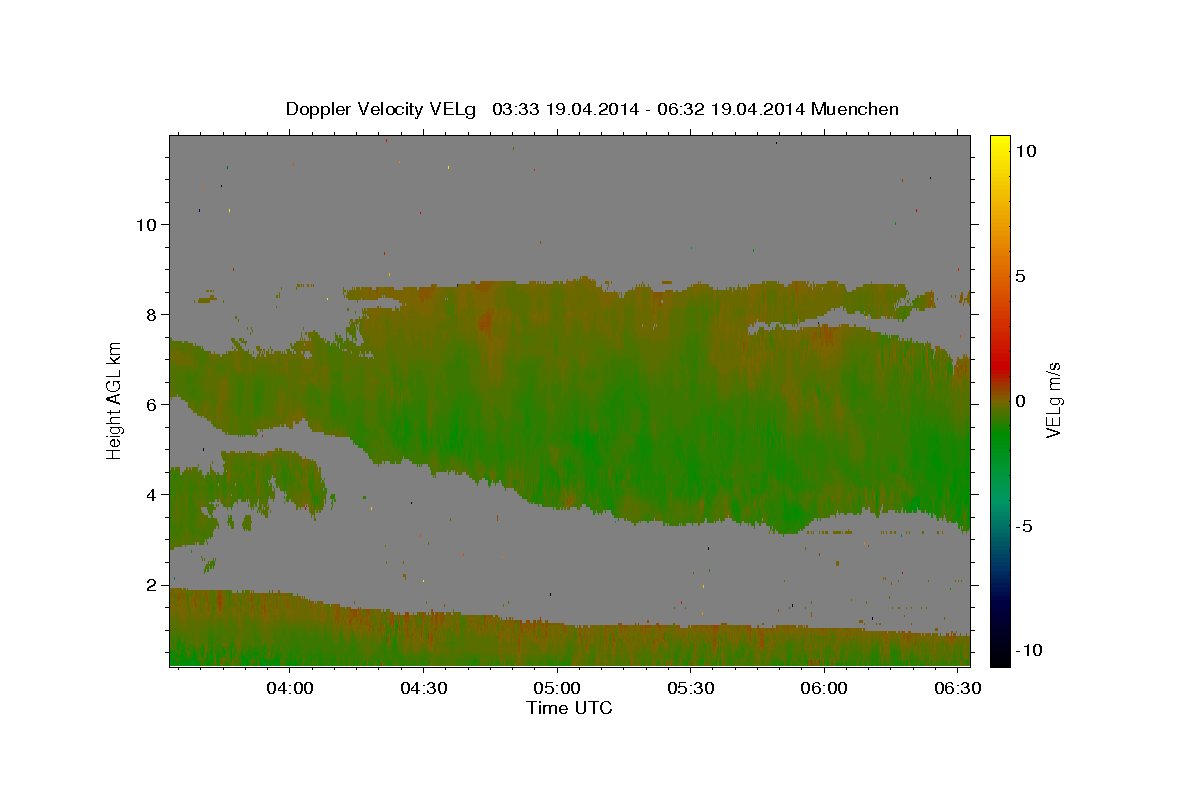Click the "04:30" time tick label
The image size is (1200, 800).
(x=424, y=689)
